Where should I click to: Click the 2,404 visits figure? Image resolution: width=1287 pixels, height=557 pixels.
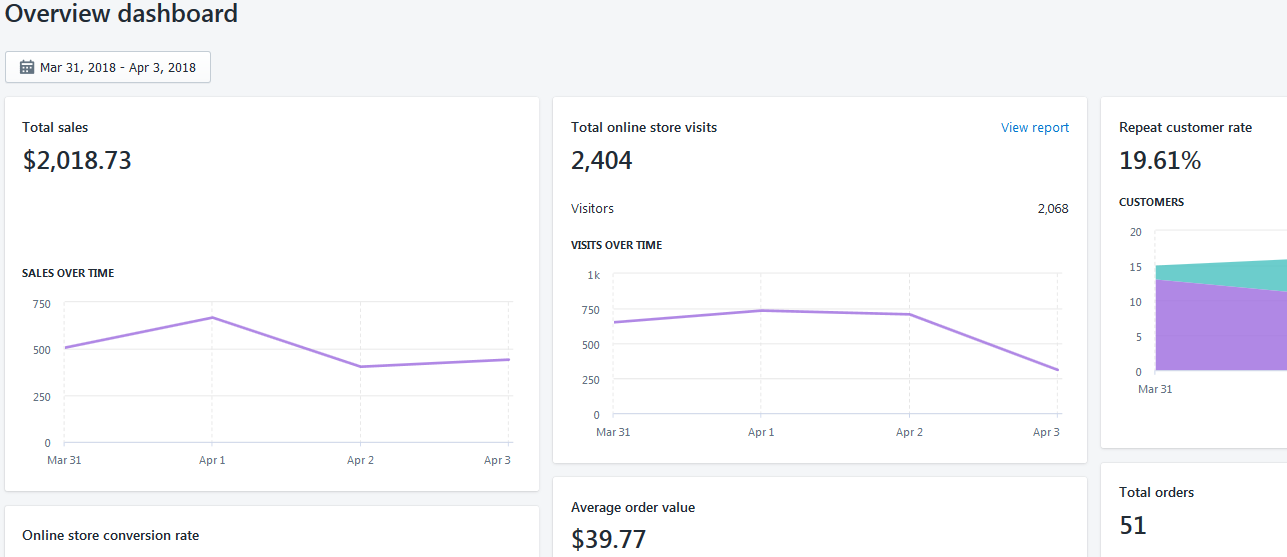602,161
